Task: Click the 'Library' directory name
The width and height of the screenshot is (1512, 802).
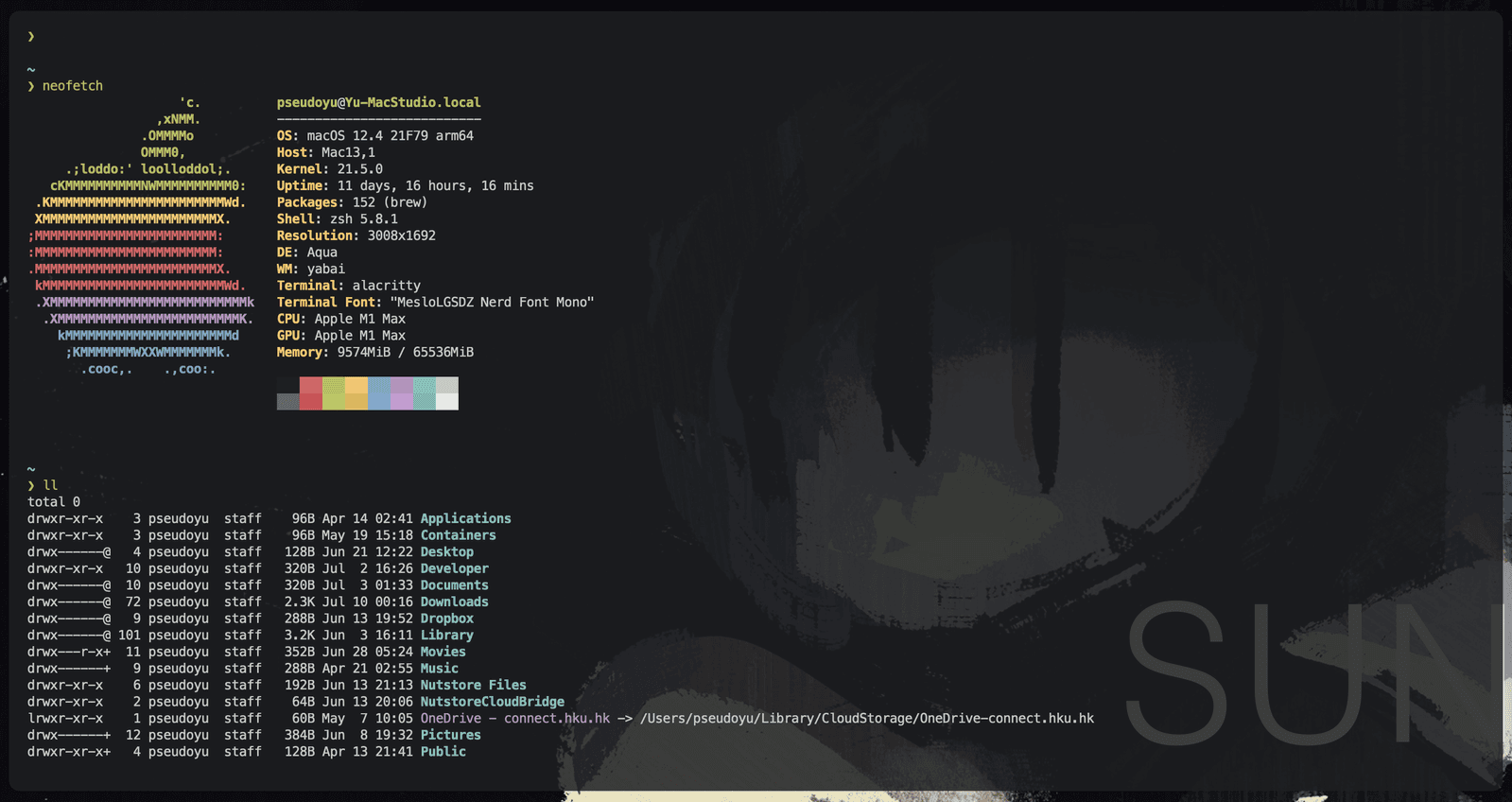Action: (446, 636)
